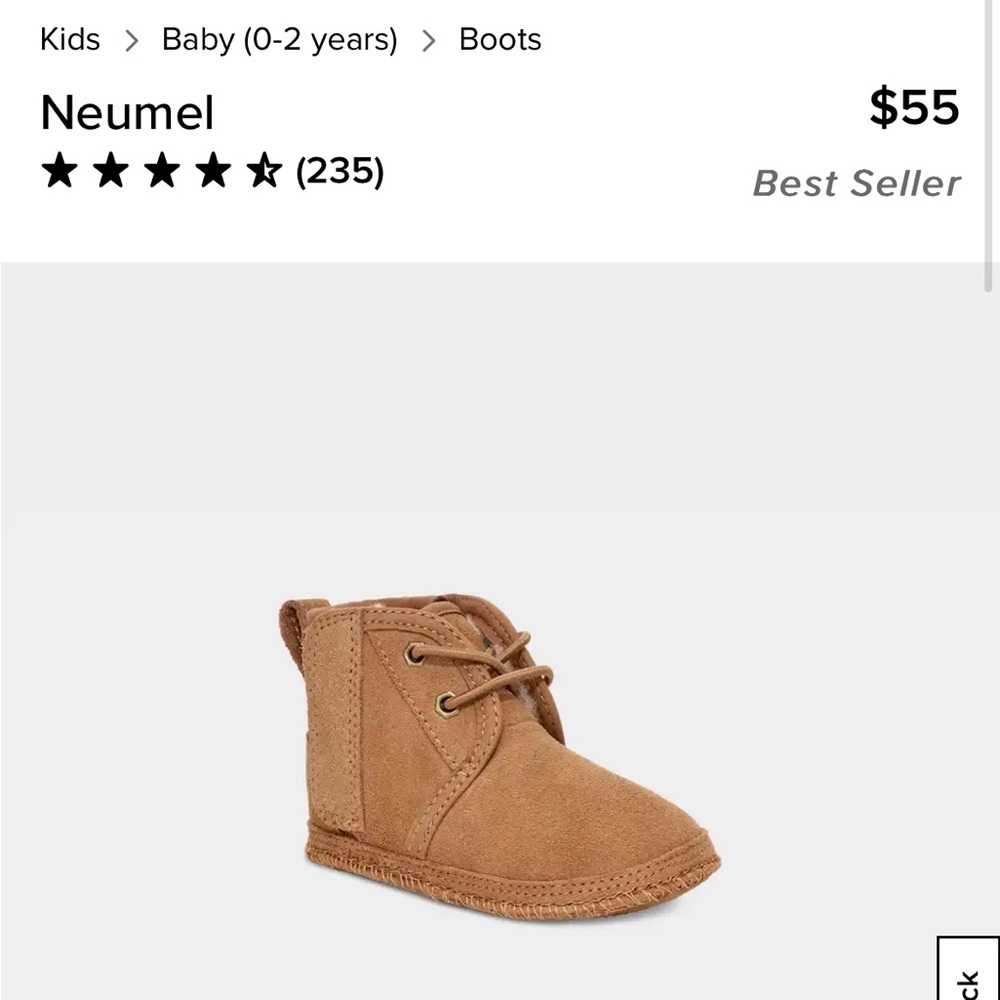Go to Boots via the breadcrumb trail
The height and width of the screenshot is (1000, 1000).
(500, 40)
